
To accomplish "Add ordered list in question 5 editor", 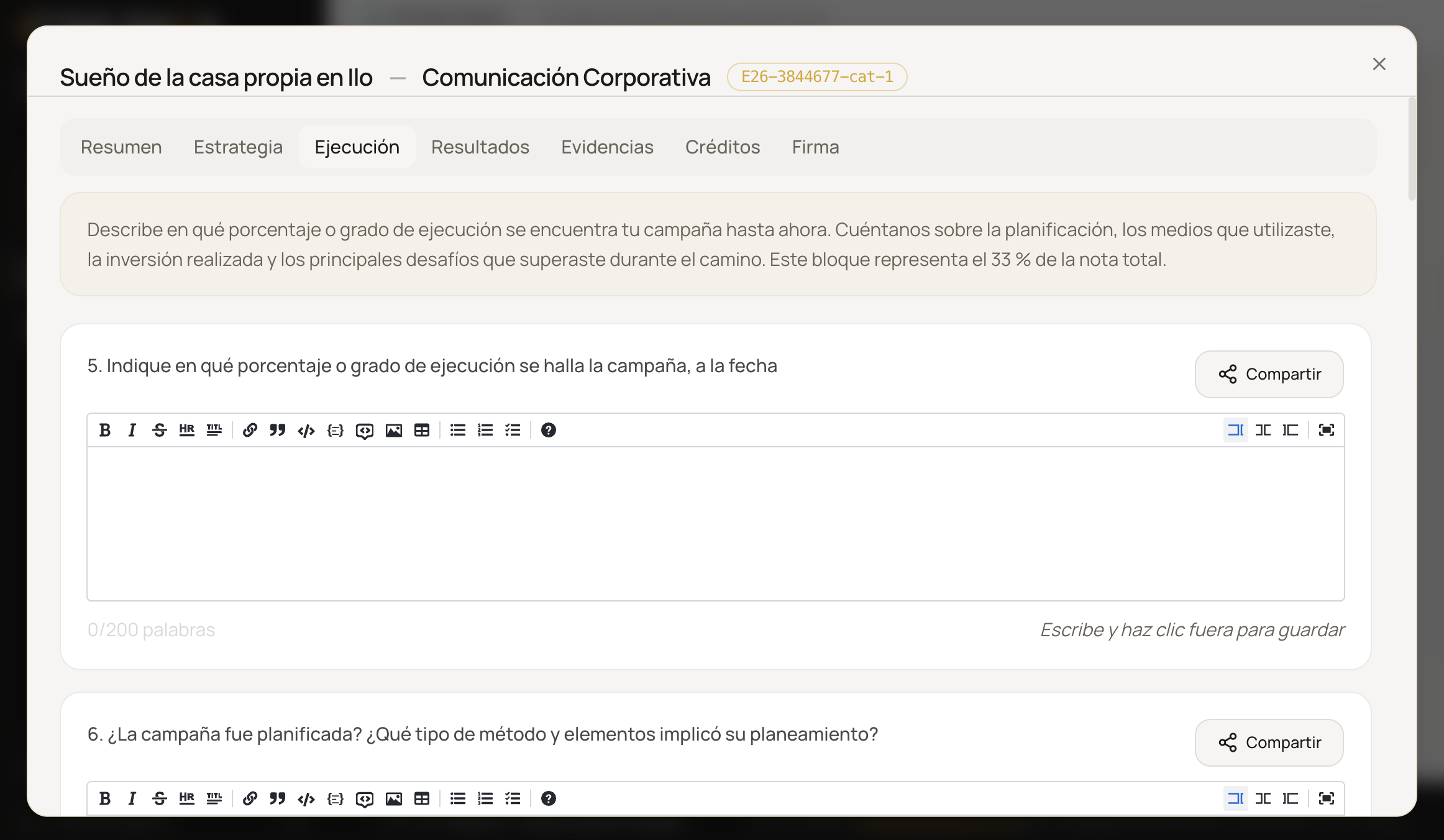I will (485, 430).
